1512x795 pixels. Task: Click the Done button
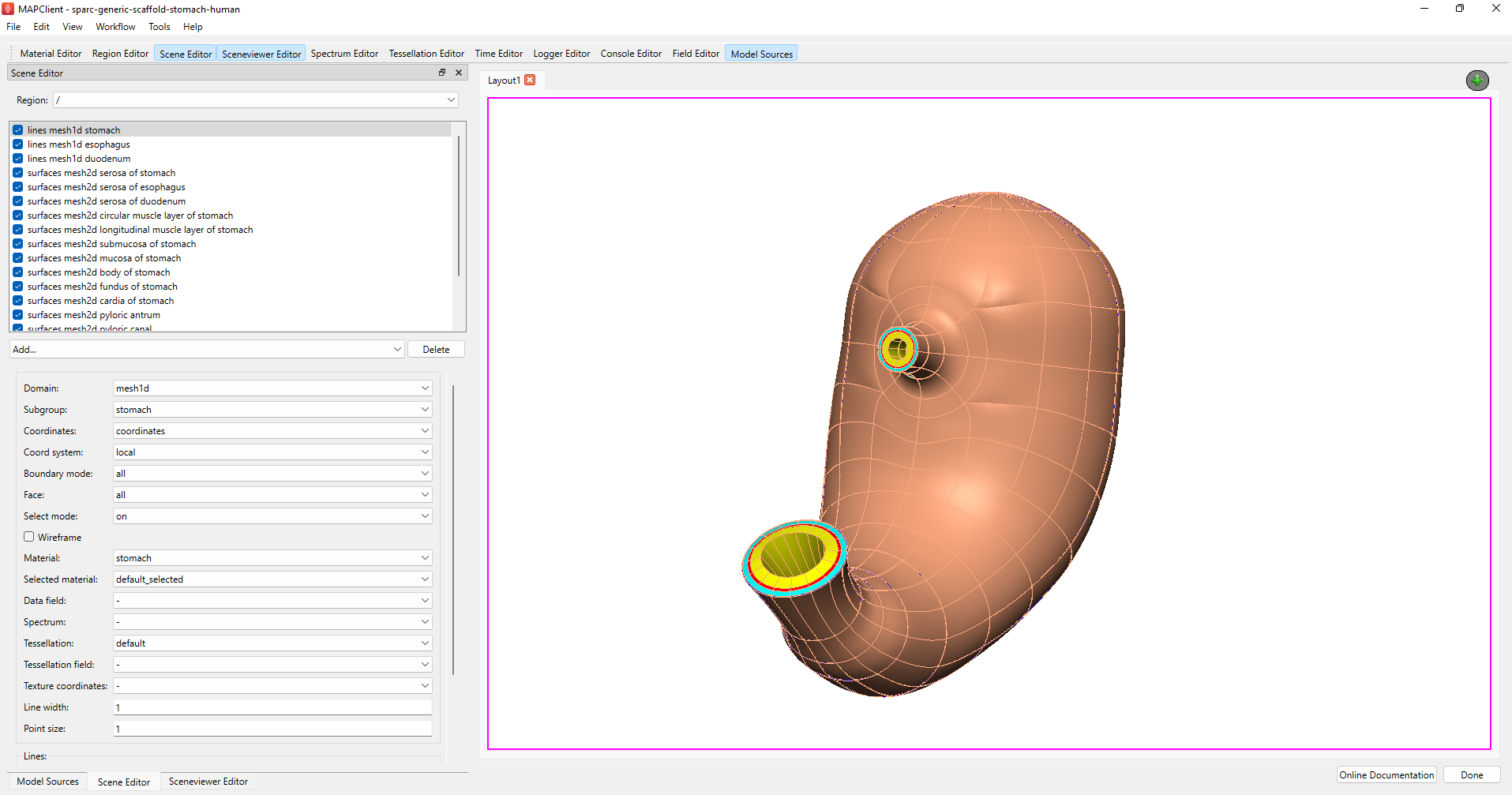pyautogui.click(x=1472, y=774)
